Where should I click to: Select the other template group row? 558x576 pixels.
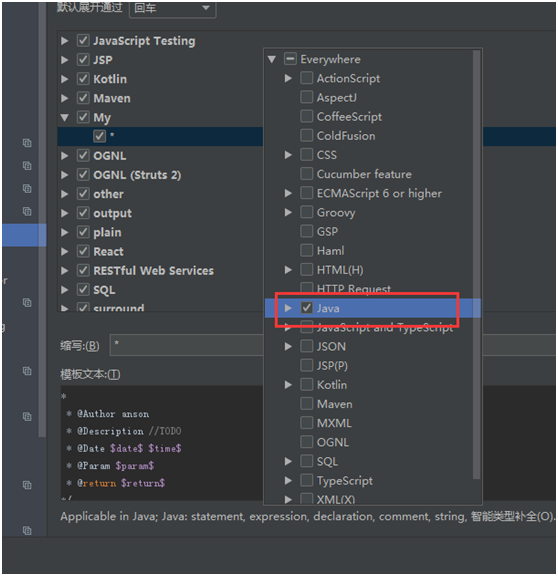[x=160, y=194]
